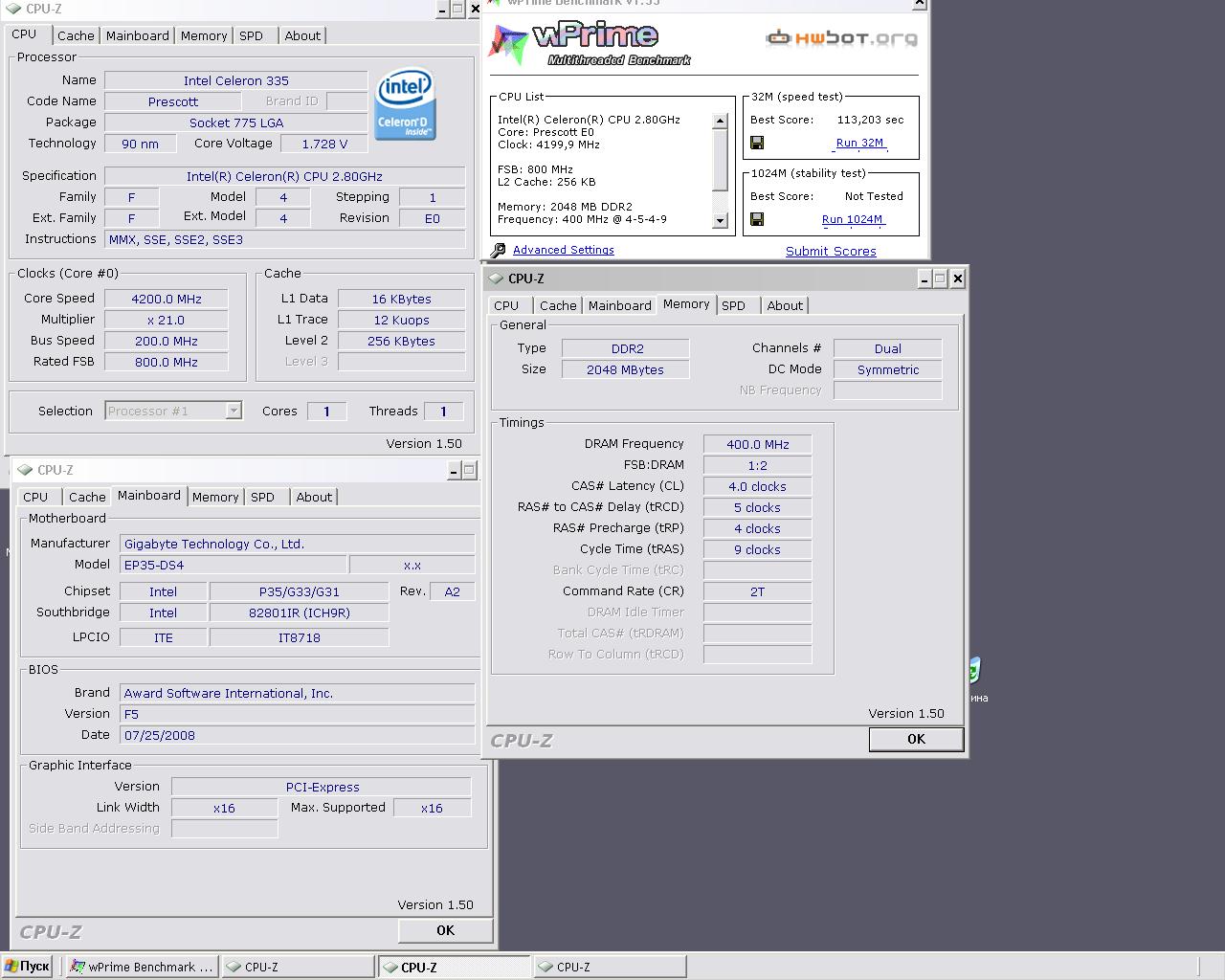This screenshot has width=1225, height=980.
Task: Click the DRAM Frequency 400.0 MHz value
Action: pyautogui.click(x=757, y=444)
